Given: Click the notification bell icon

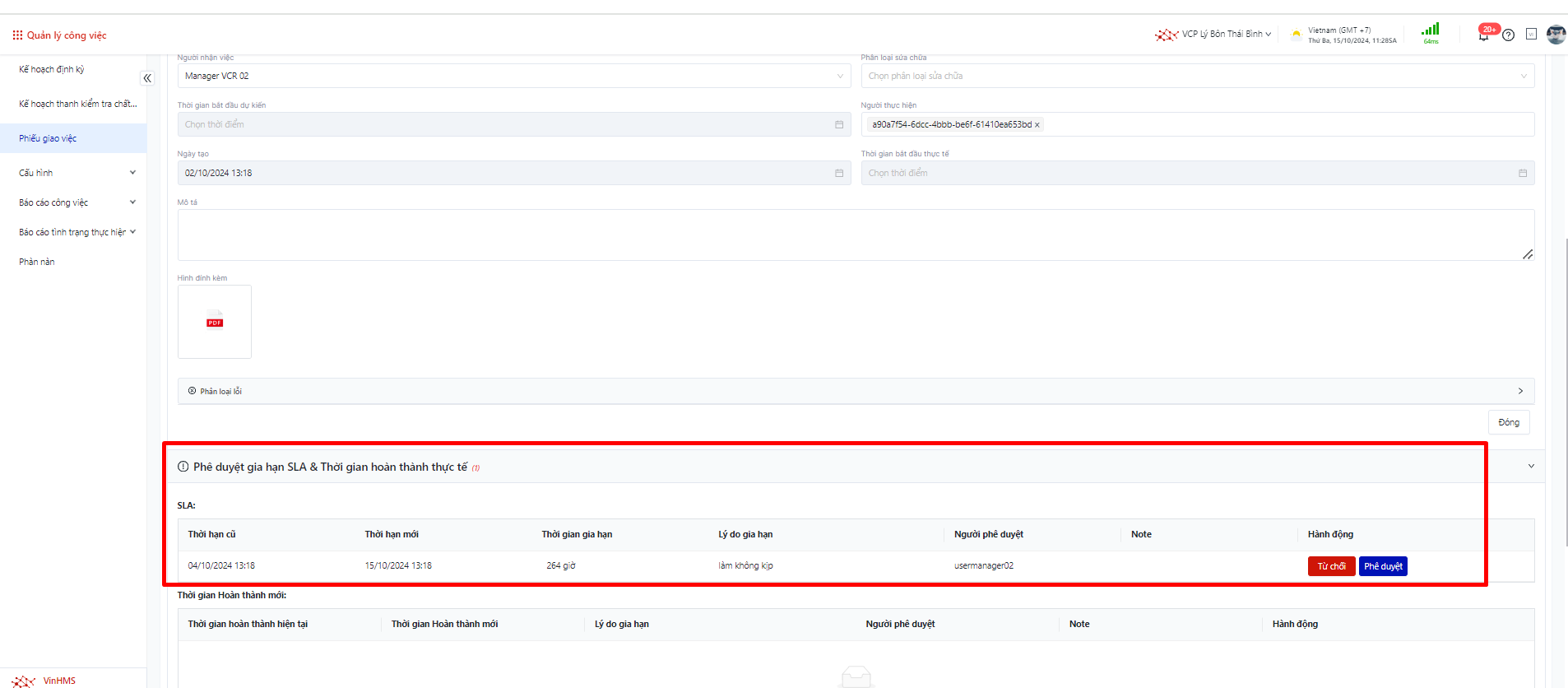Looking at the screenshot, I should 1483,35.
